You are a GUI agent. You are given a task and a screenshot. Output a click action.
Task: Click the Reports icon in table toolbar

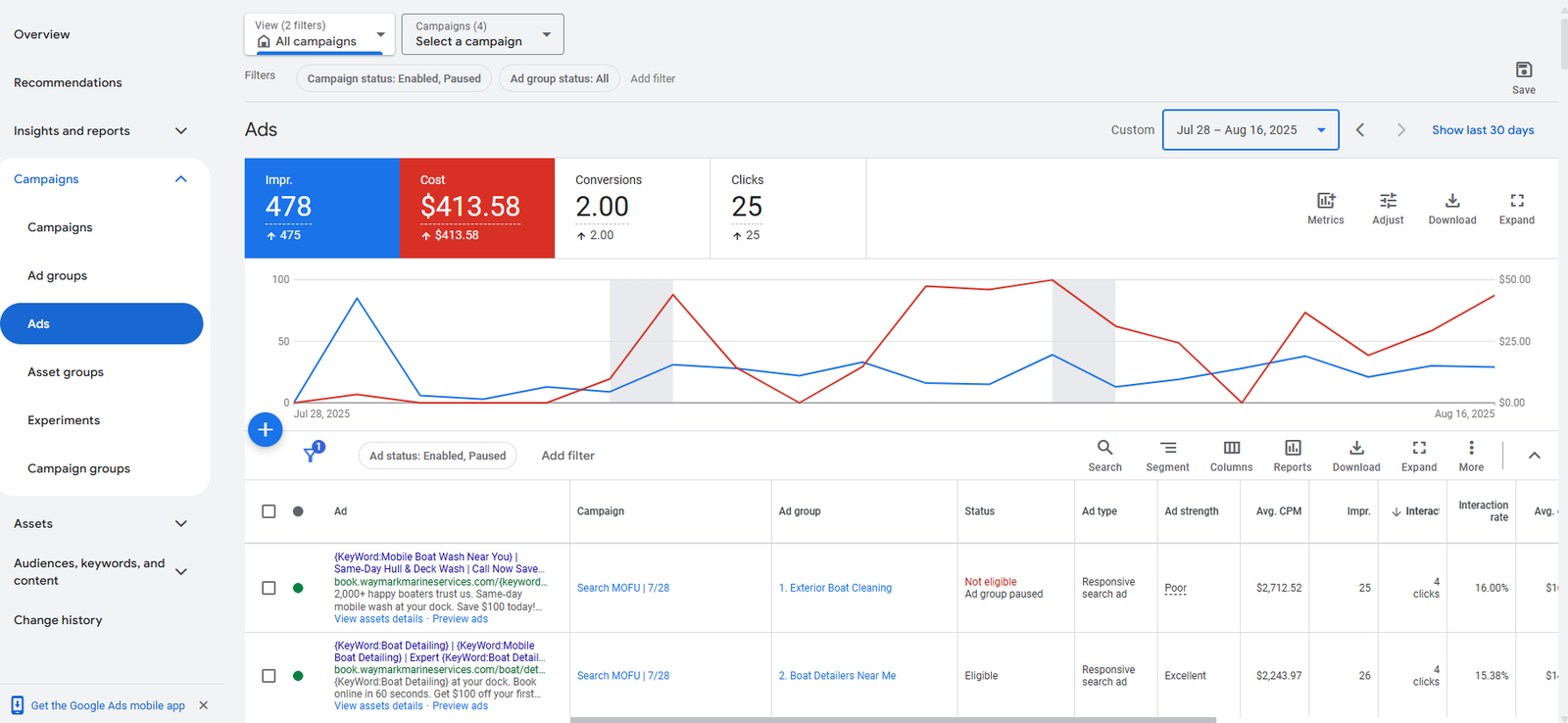pos(1293,448)
